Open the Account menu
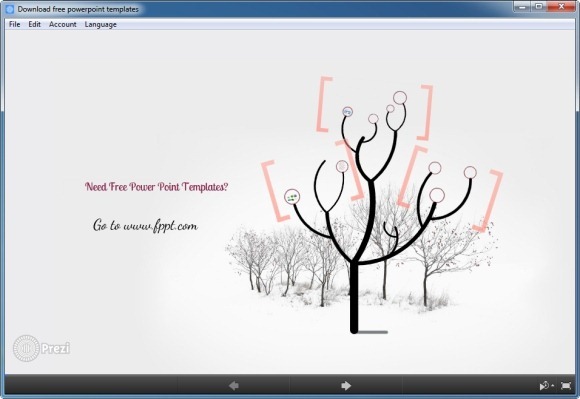 [63, 24]
